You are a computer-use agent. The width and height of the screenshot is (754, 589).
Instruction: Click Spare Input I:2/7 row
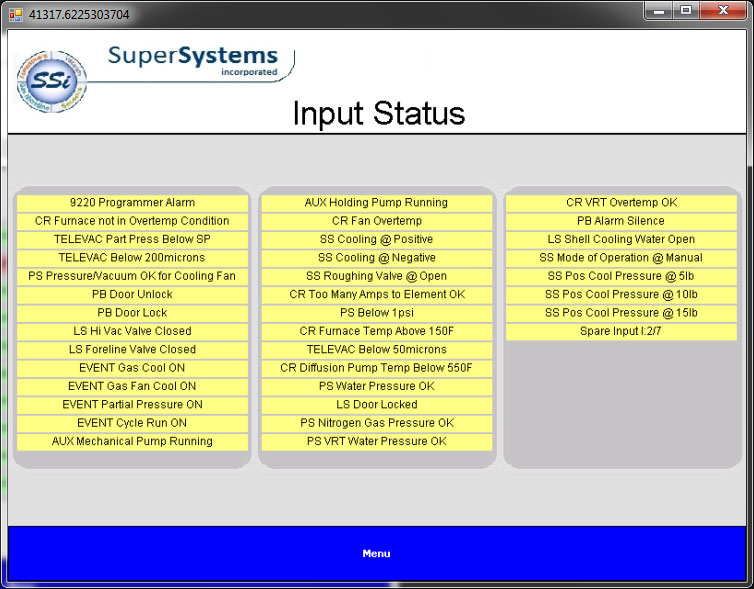coord(621,331)
